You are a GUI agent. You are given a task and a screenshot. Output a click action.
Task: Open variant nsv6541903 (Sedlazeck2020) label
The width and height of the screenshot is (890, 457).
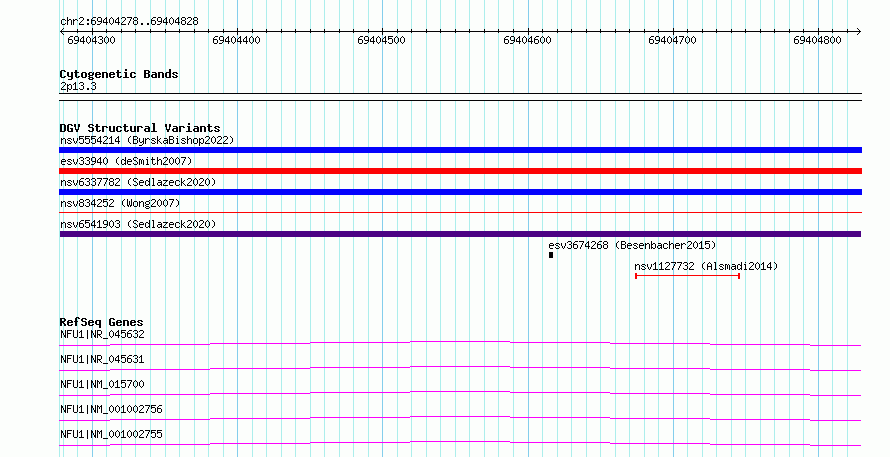[138, 224]
